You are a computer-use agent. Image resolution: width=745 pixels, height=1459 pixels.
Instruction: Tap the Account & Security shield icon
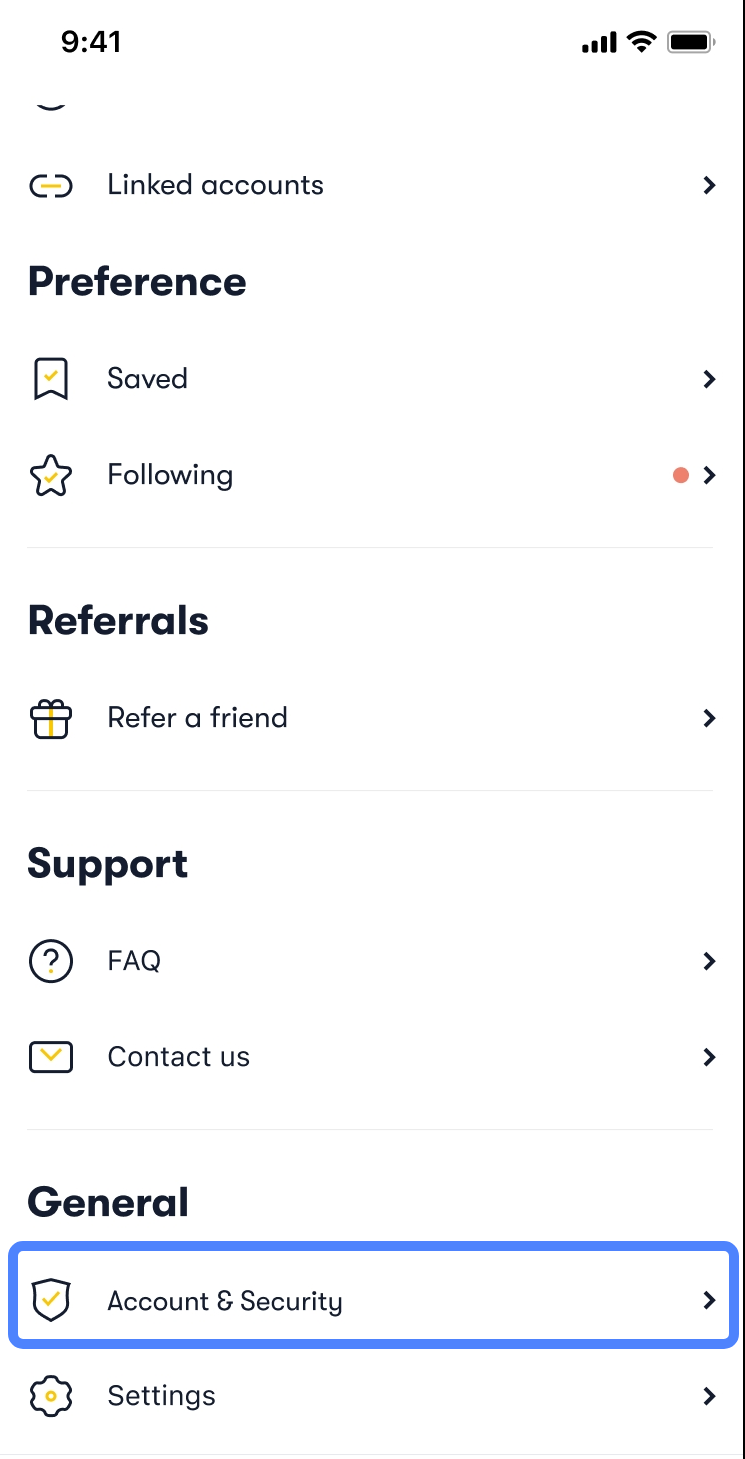tap(50, 1300)
